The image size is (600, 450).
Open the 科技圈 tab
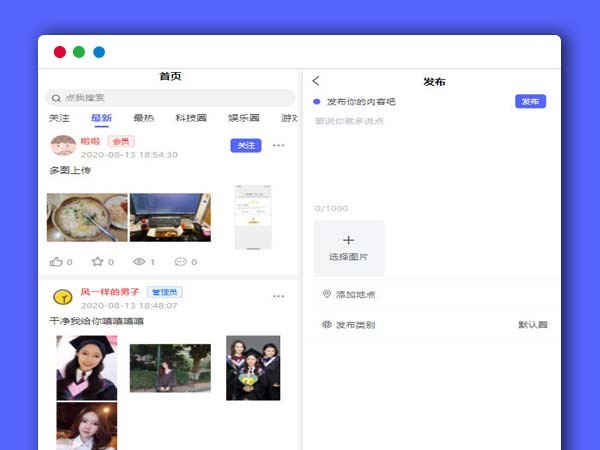coord(191,118)
